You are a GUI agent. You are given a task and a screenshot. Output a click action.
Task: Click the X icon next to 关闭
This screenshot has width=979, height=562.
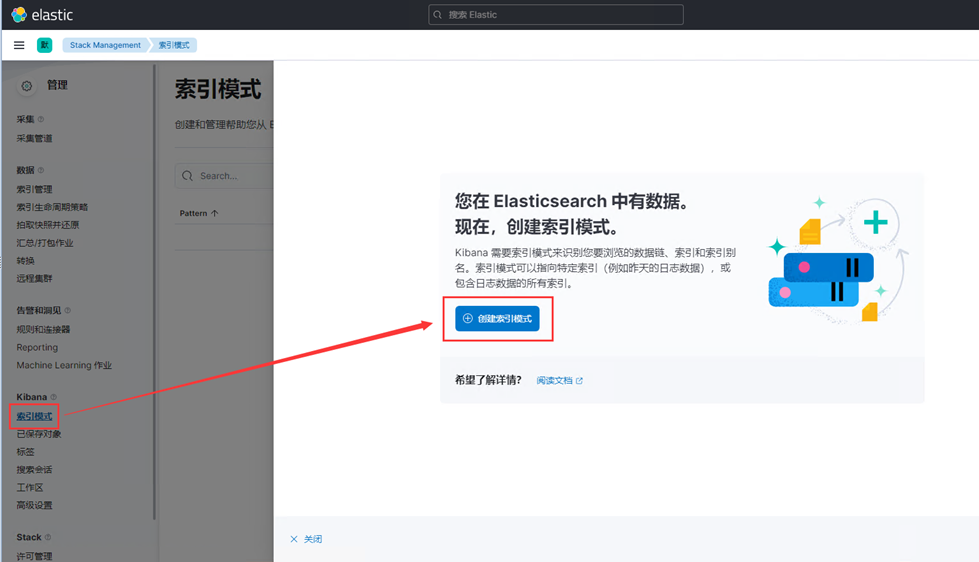293,539
